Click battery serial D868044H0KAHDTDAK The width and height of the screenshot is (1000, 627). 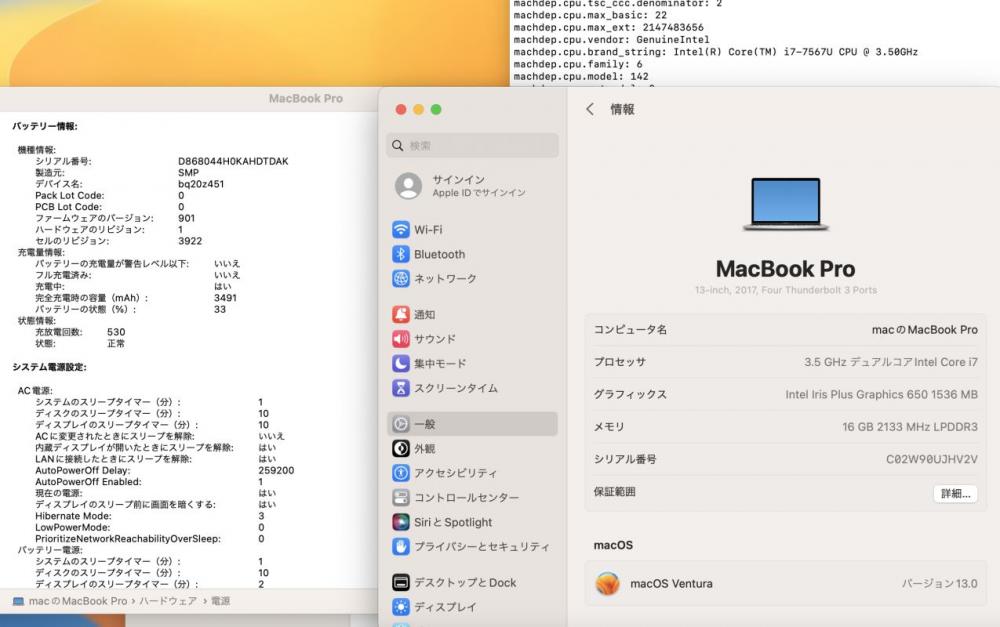pyautogui.click(x=233, y=161)
